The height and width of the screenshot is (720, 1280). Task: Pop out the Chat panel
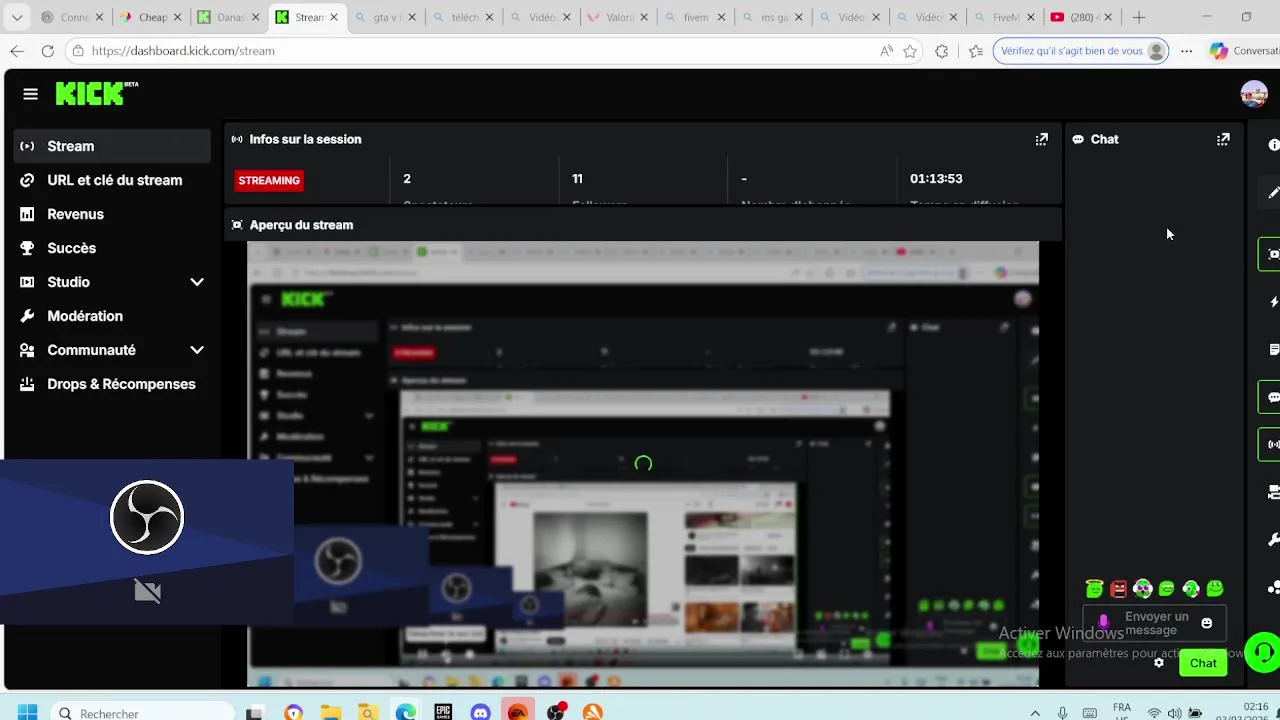1222,139
